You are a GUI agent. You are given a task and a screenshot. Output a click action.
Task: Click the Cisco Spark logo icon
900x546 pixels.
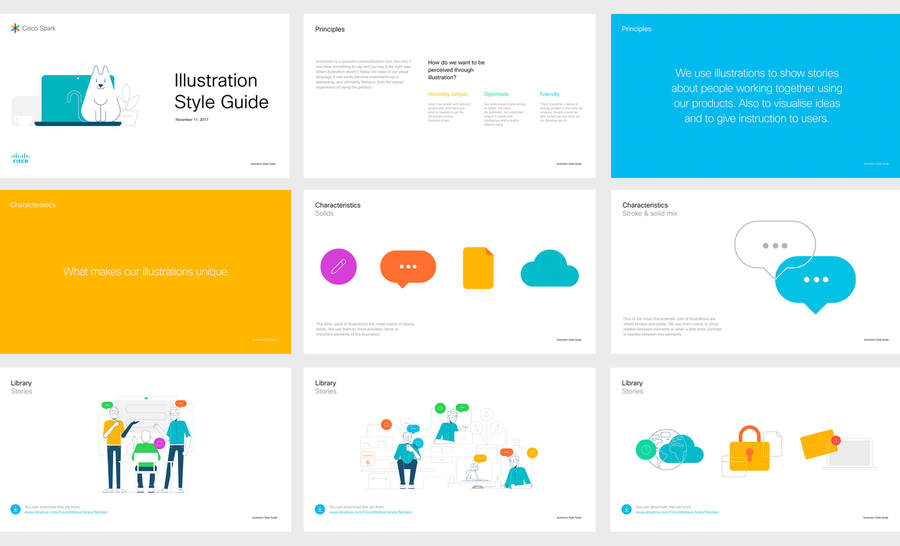point(15,28)
